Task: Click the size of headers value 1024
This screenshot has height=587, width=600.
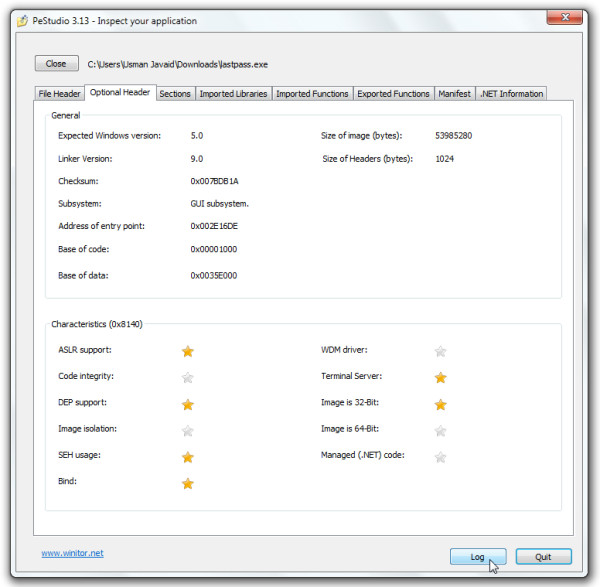Action: point(444,159)
